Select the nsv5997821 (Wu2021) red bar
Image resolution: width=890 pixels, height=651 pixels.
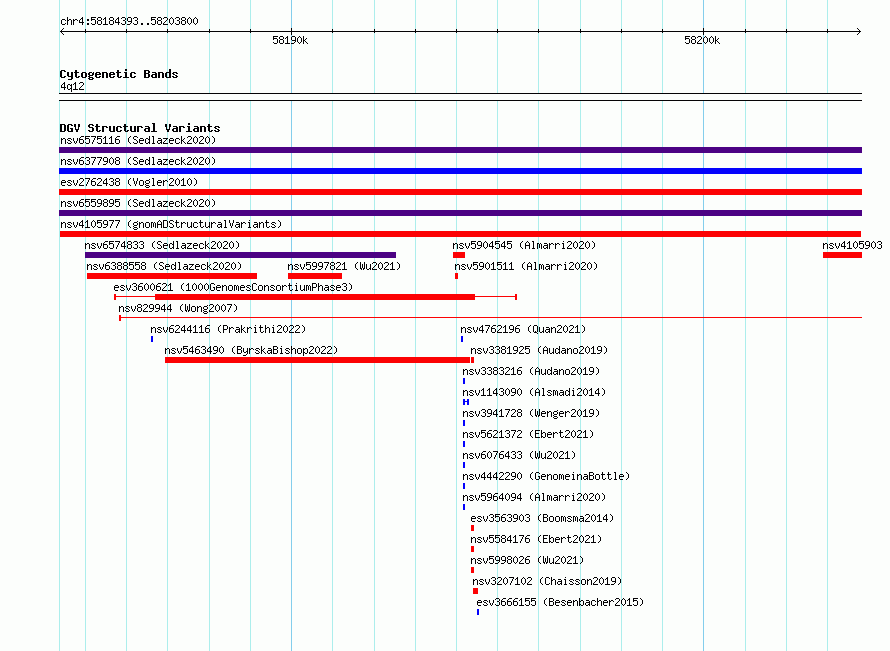coord(315,276)
